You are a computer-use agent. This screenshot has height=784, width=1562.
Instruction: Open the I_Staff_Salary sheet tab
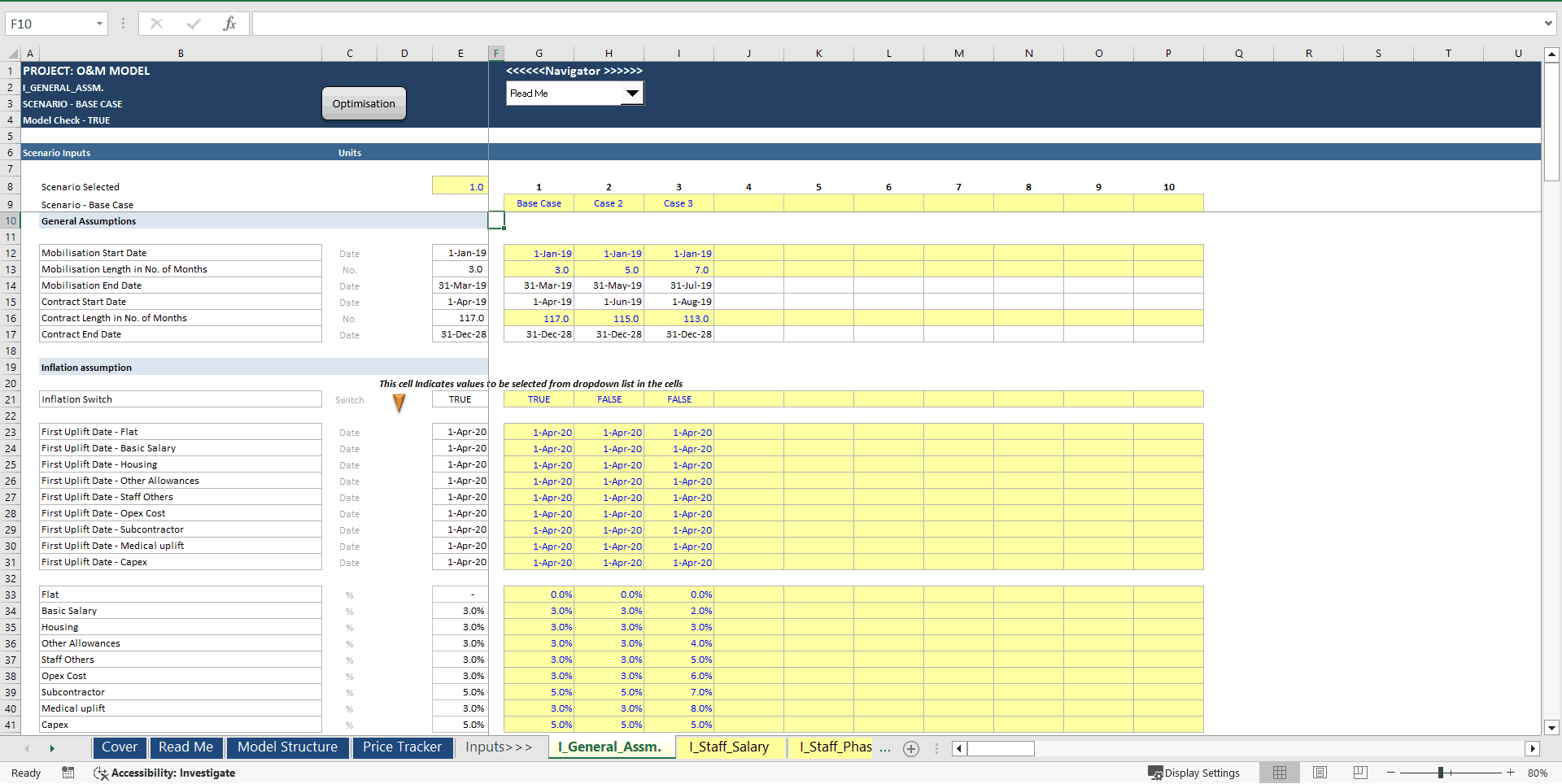(729, 747)
